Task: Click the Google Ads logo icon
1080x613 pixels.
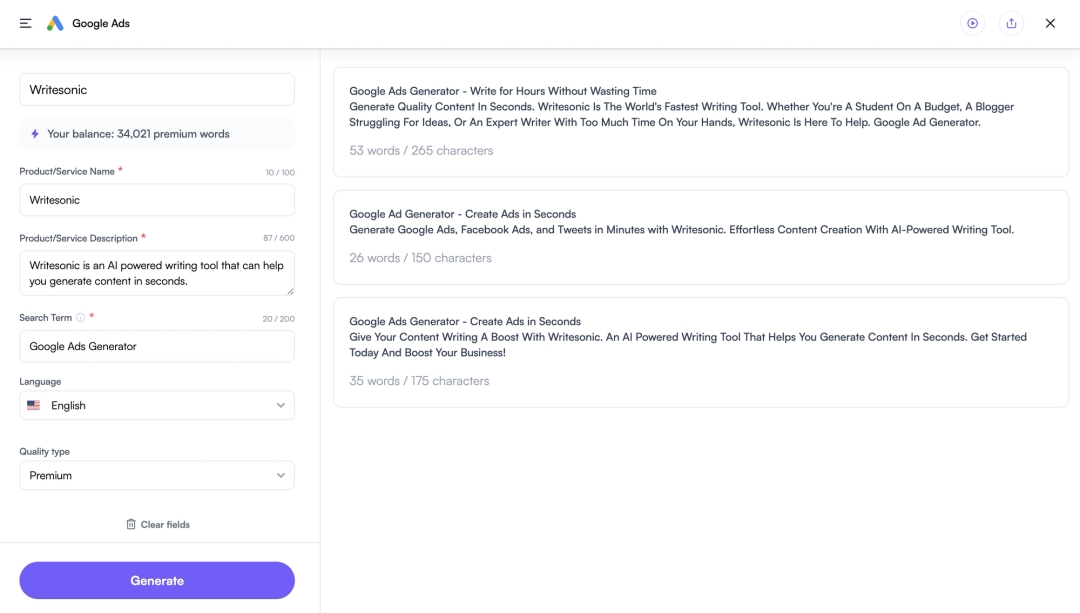Action: point(55,23)
